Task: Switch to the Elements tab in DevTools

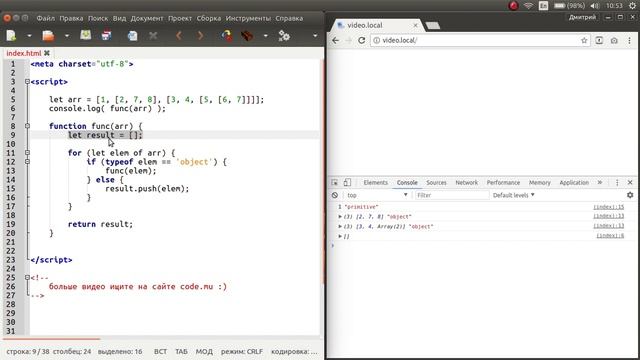Action: point(376,182)
